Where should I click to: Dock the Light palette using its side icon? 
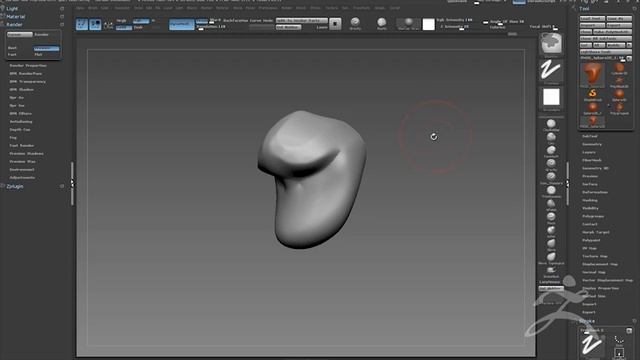62,9
